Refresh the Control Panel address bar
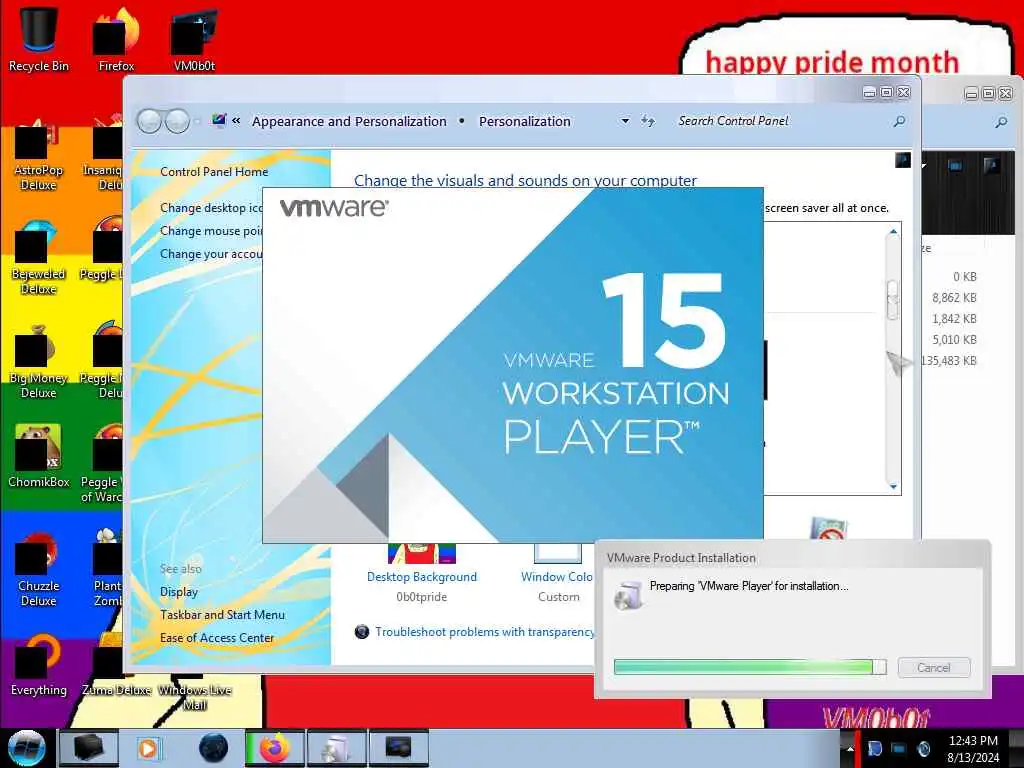The width and height of the screenshot is (1024, 768). pyautogui.click(x=647, y=121)
